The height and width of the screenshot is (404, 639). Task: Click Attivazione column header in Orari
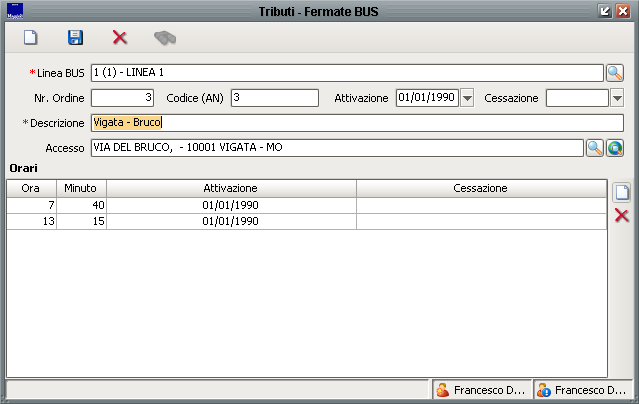pyautogui.click(x=231, y=188)
